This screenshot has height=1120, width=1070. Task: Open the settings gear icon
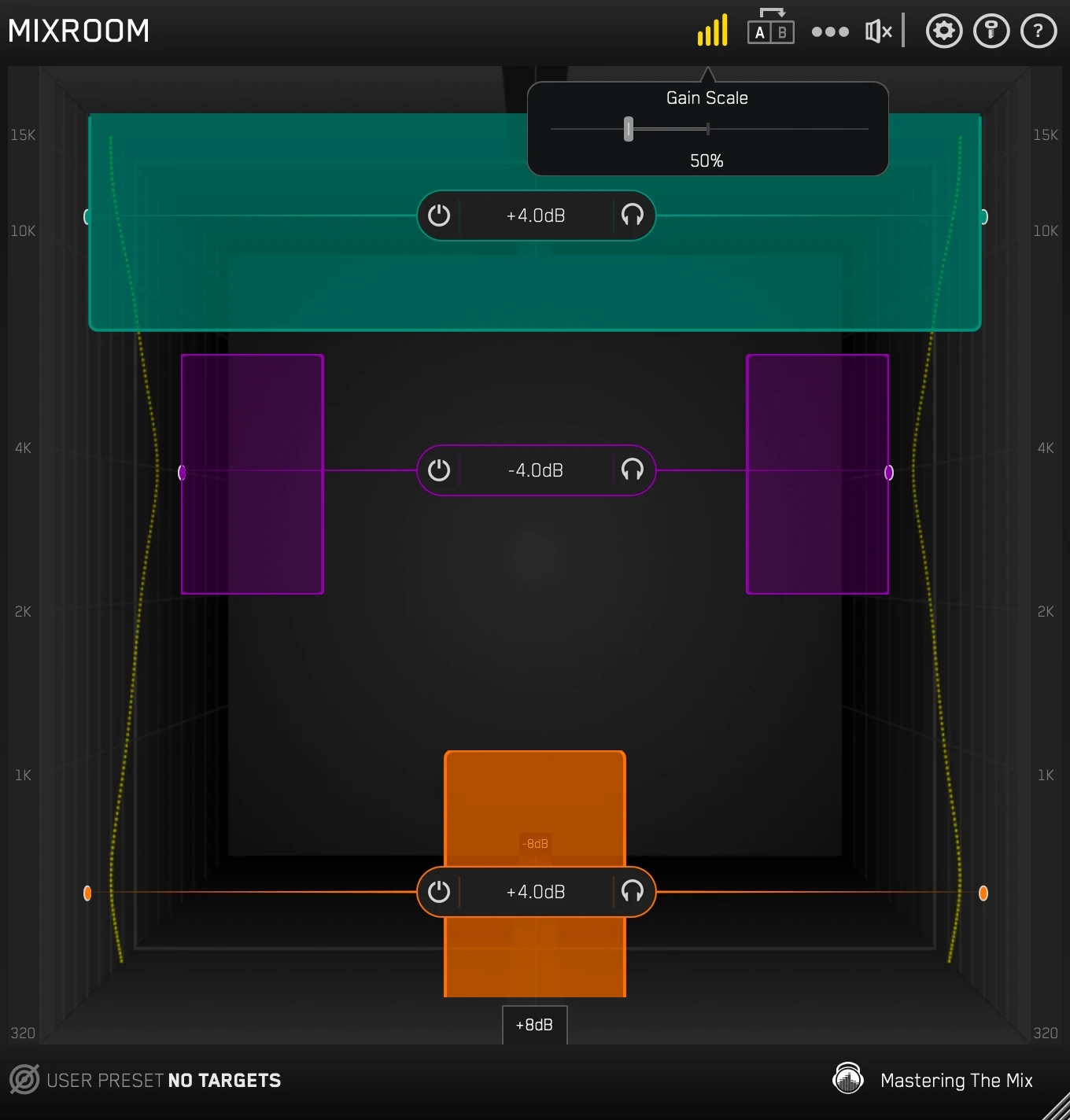(943, 31)
